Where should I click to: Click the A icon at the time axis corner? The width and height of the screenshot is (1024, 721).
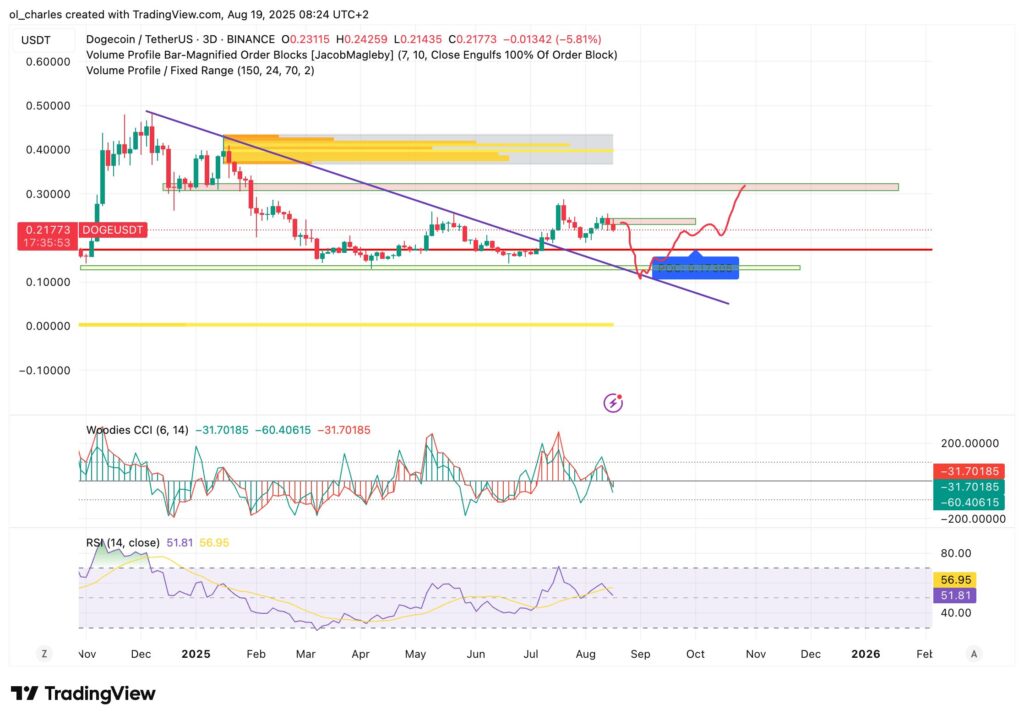point(974,653)
